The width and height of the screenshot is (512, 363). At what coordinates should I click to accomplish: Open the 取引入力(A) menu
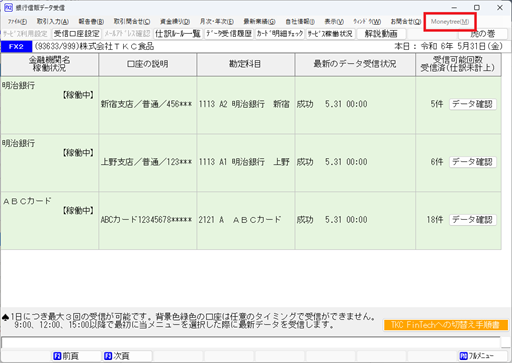pyautogui.click(x=53, y=22)
